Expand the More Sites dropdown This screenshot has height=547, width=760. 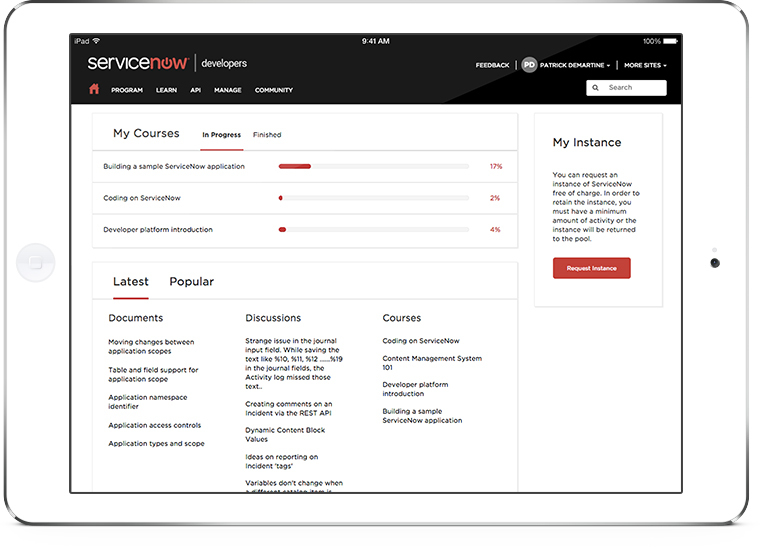click(x=645, y=65)
